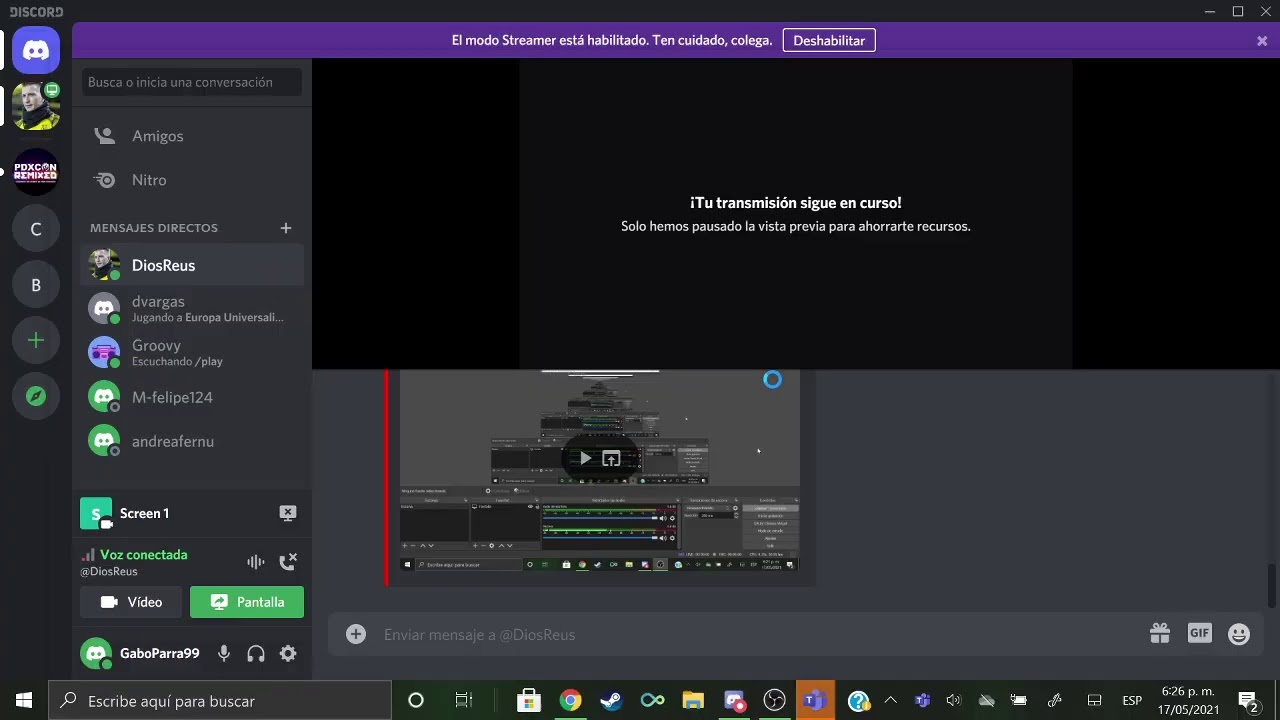Click the Pantalla screen share button

click(247, 602)
